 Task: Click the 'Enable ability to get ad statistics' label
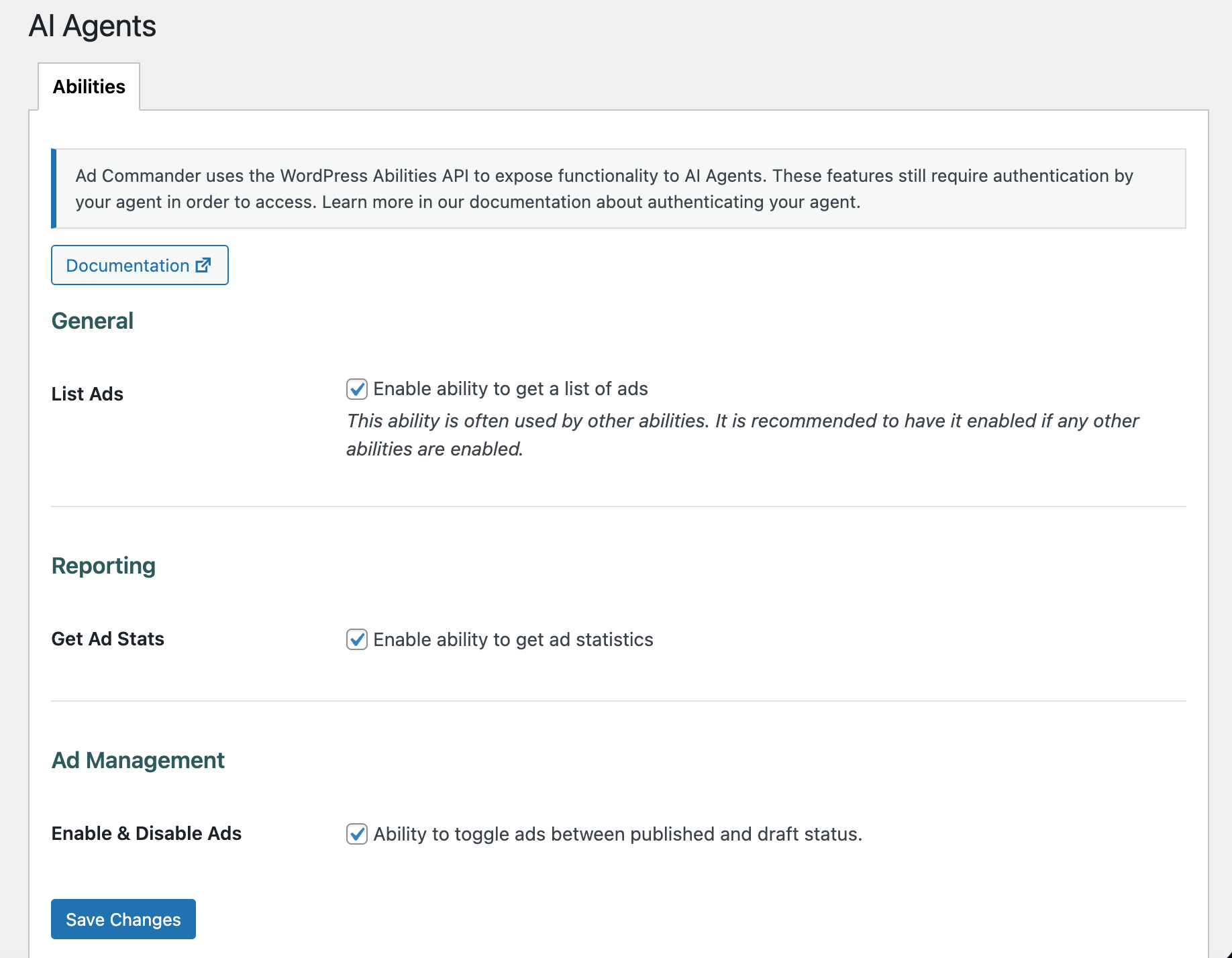(513, 639)
